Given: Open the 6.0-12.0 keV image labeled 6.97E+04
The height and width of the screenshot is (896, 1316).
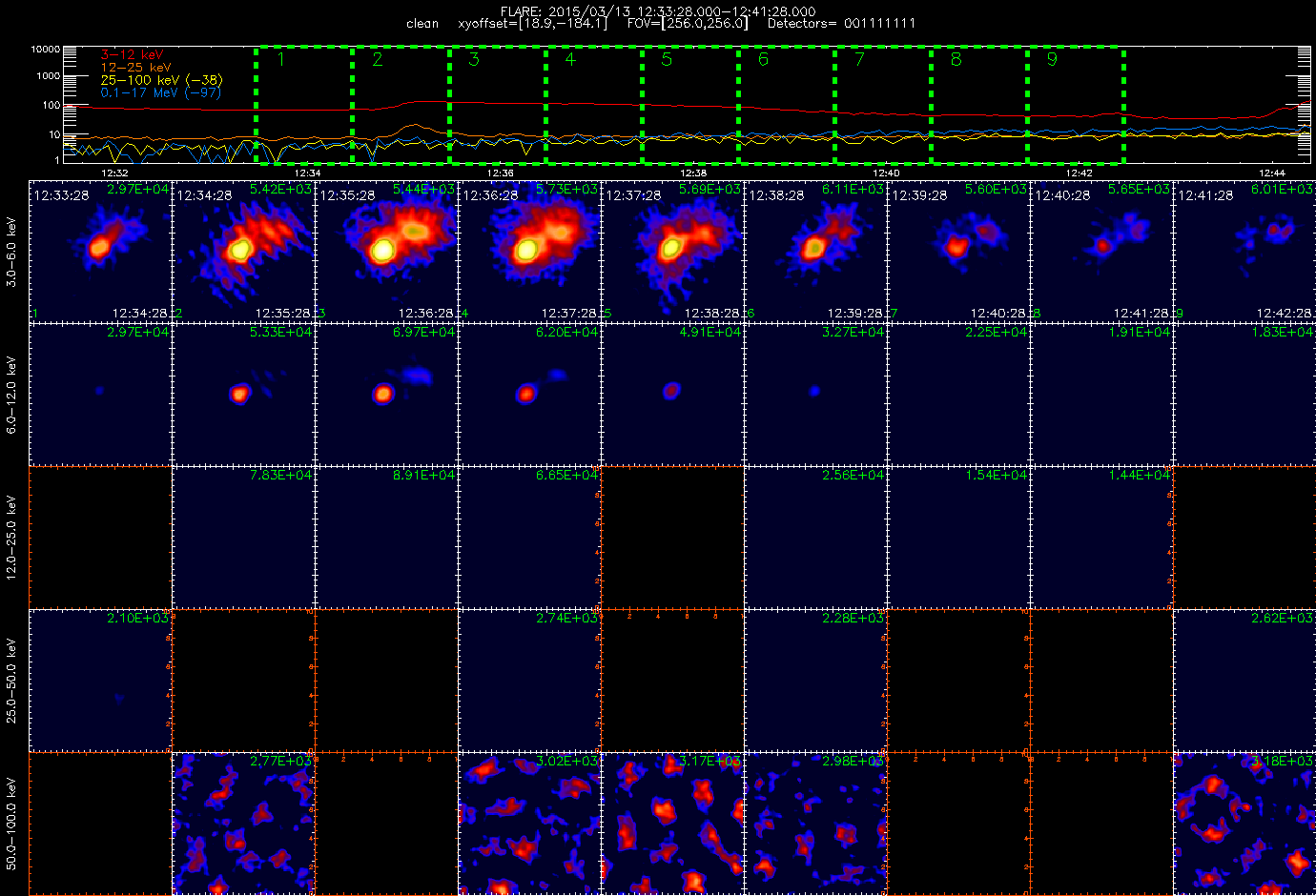Looking at the screenshot, I should pyautogui.click(x=387, y=394).
